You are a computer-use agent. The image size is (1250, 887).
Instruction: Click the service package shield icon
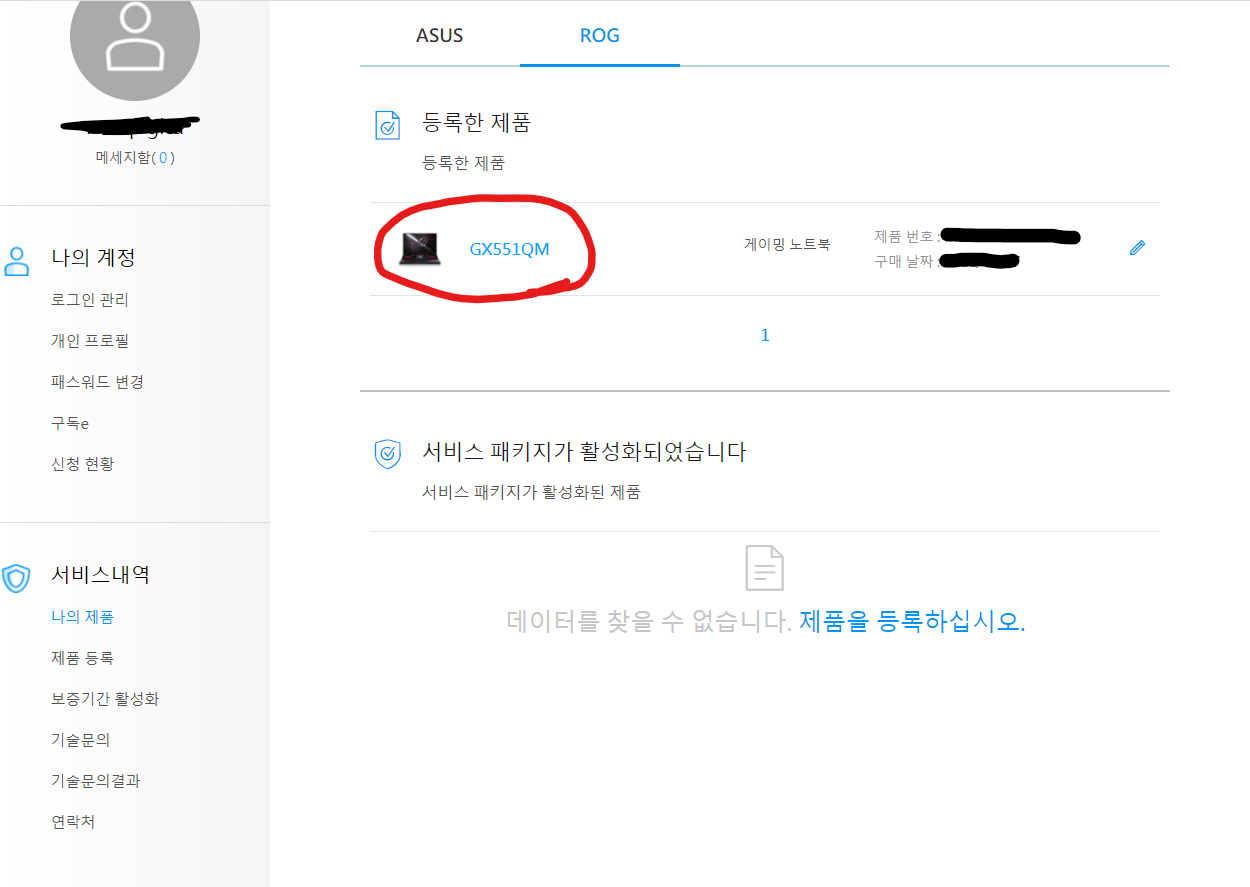point(387,454)
